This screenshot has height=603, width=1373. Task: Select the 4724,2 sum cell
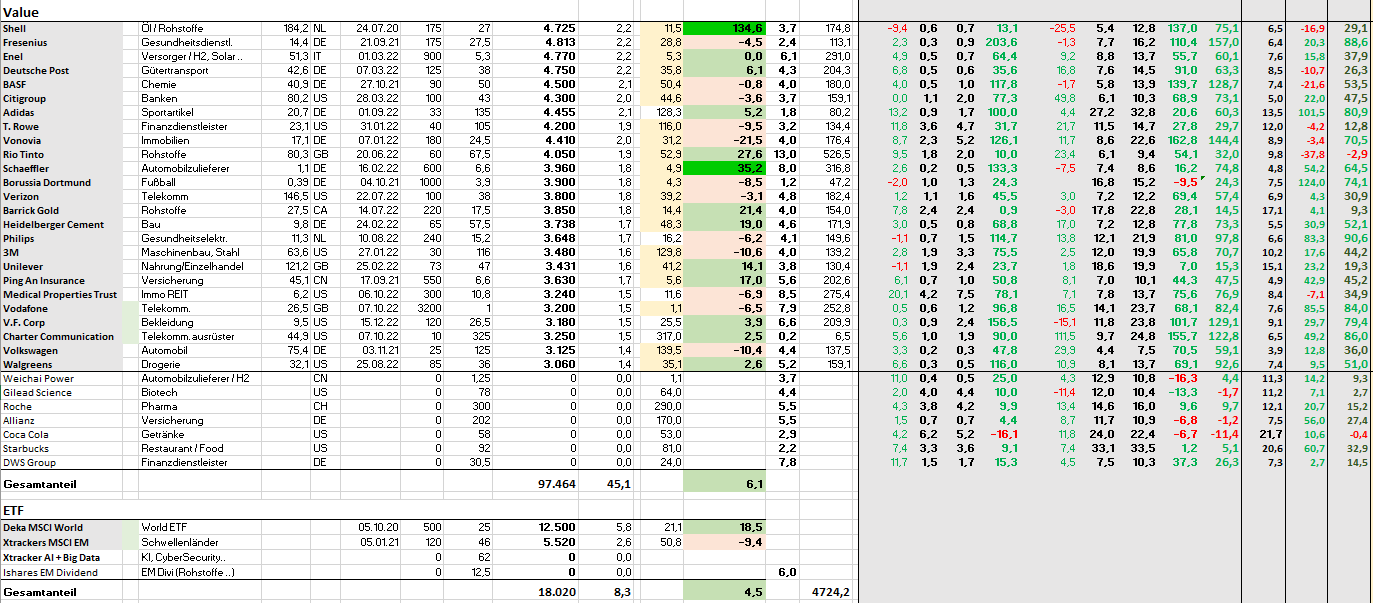click(826, 592)
